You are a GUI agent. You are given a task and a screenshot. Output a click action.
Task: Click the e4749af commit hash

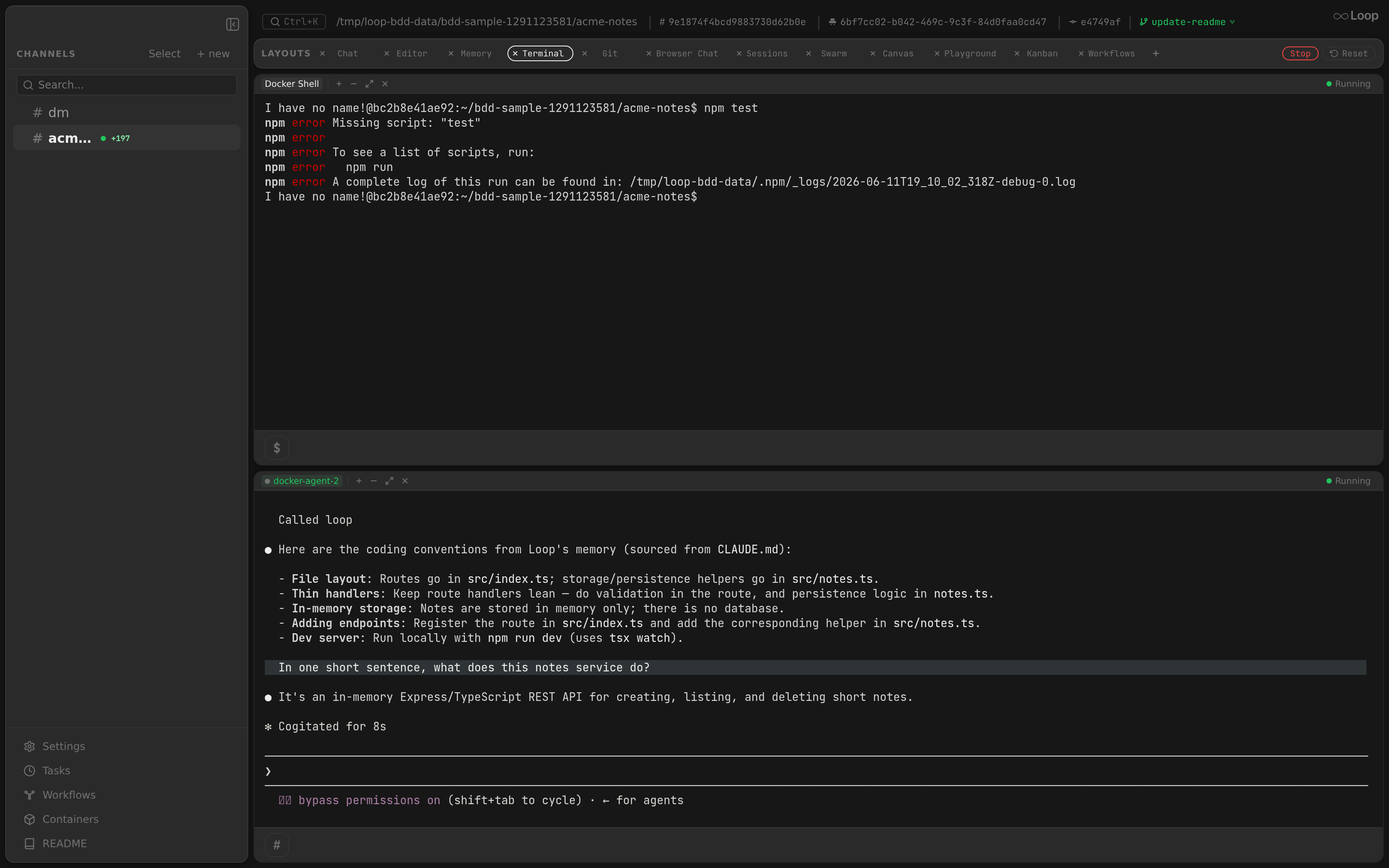click(1095, 22)
